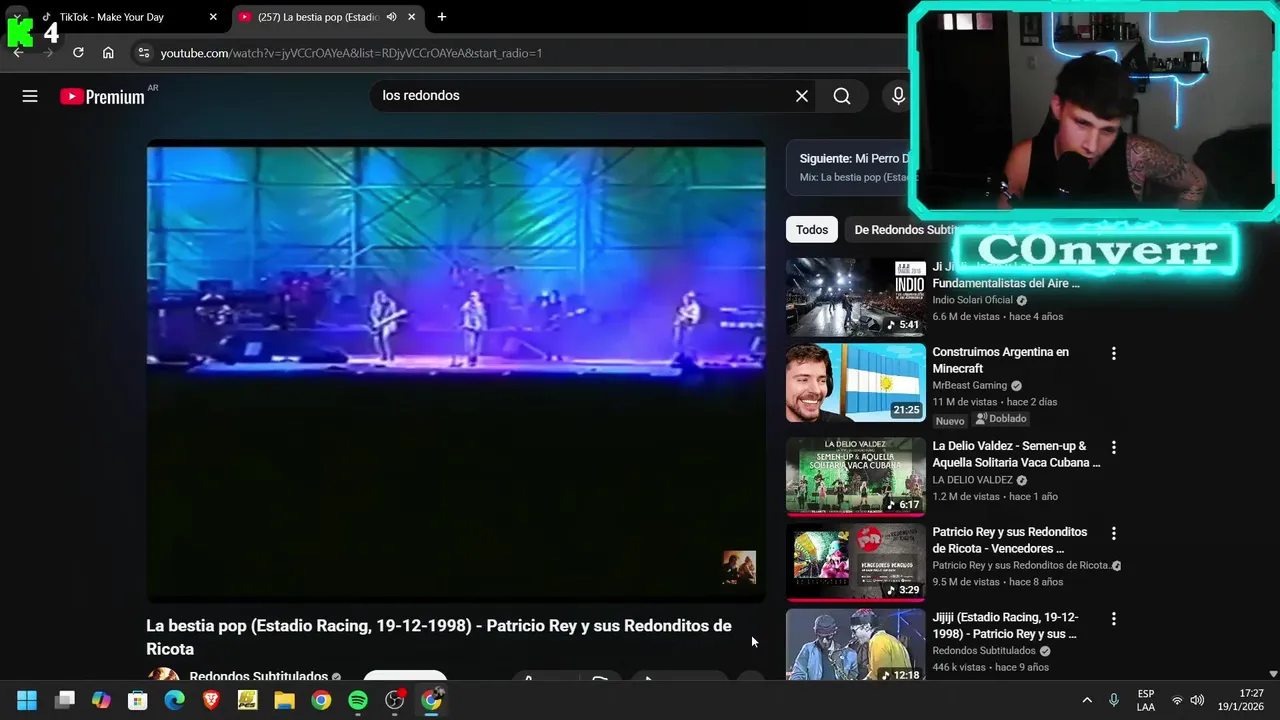Select the 'Todos' filter chip
Image resolution: width=1280 pixels, height=720 pixels.
[x=812, y=230]
